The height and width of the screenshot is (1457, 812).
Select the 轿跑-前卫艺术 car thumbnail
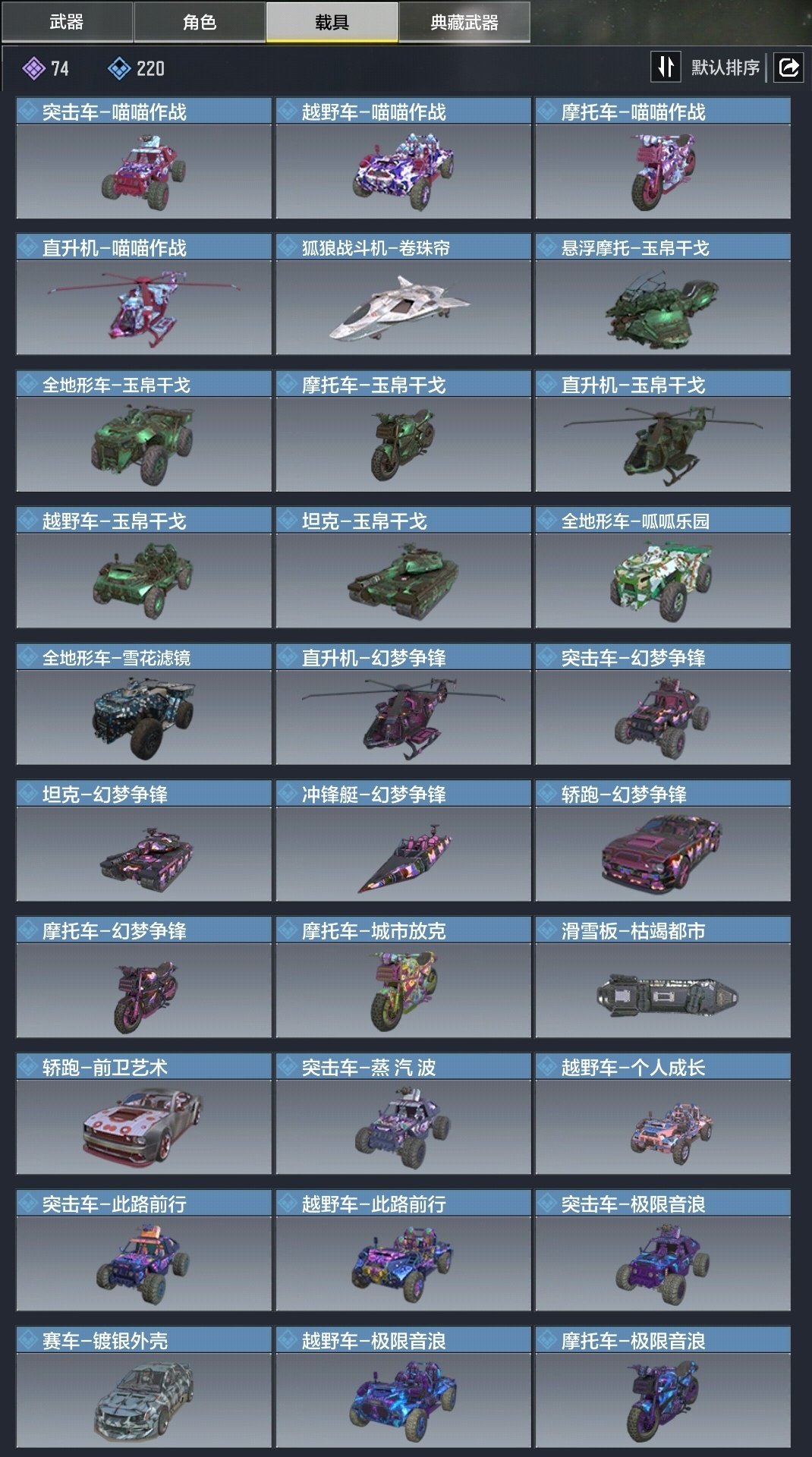click(143, 1127)
